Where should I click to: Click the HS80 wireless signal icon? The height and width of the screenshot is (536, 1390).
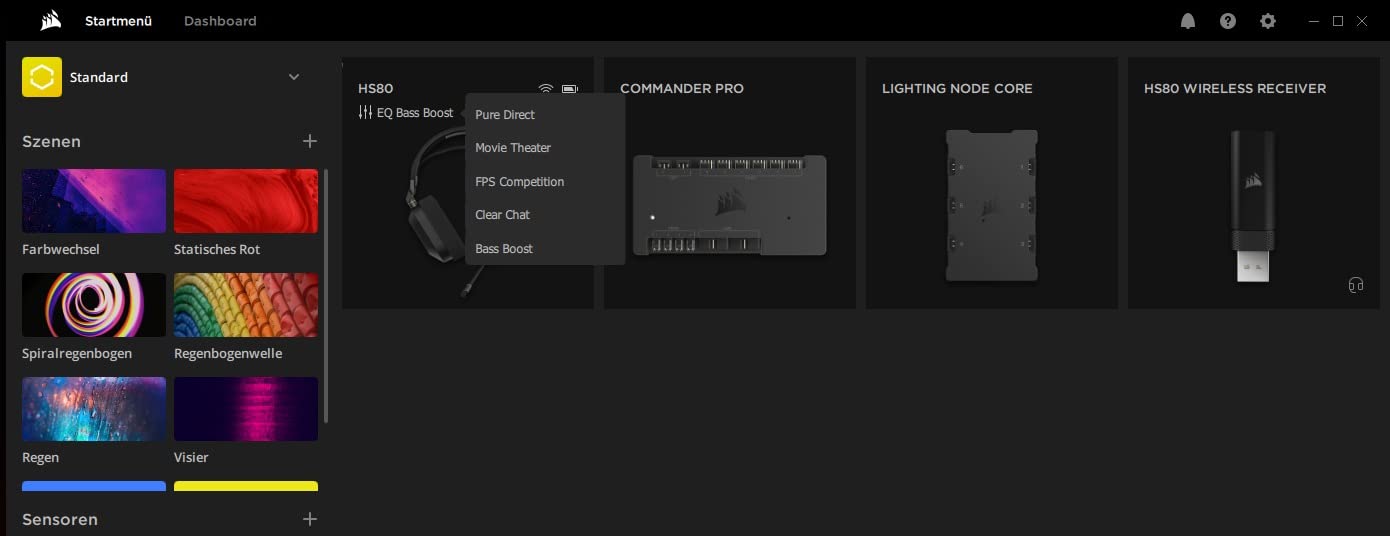click(x=545, y=89)
